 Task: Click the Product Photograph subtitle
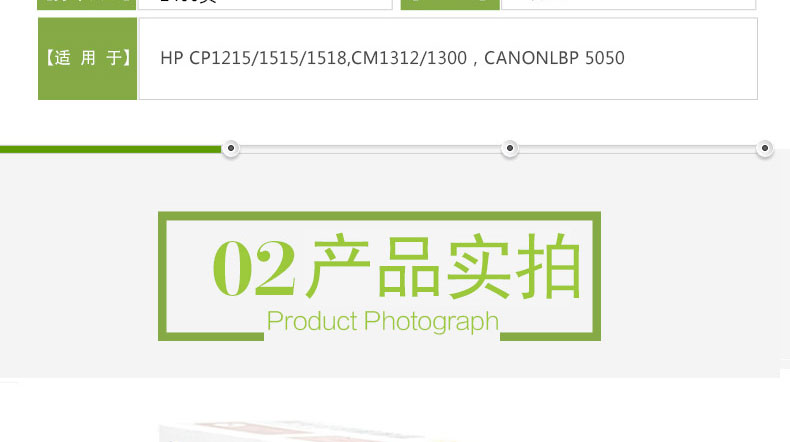tap(383, 321)
